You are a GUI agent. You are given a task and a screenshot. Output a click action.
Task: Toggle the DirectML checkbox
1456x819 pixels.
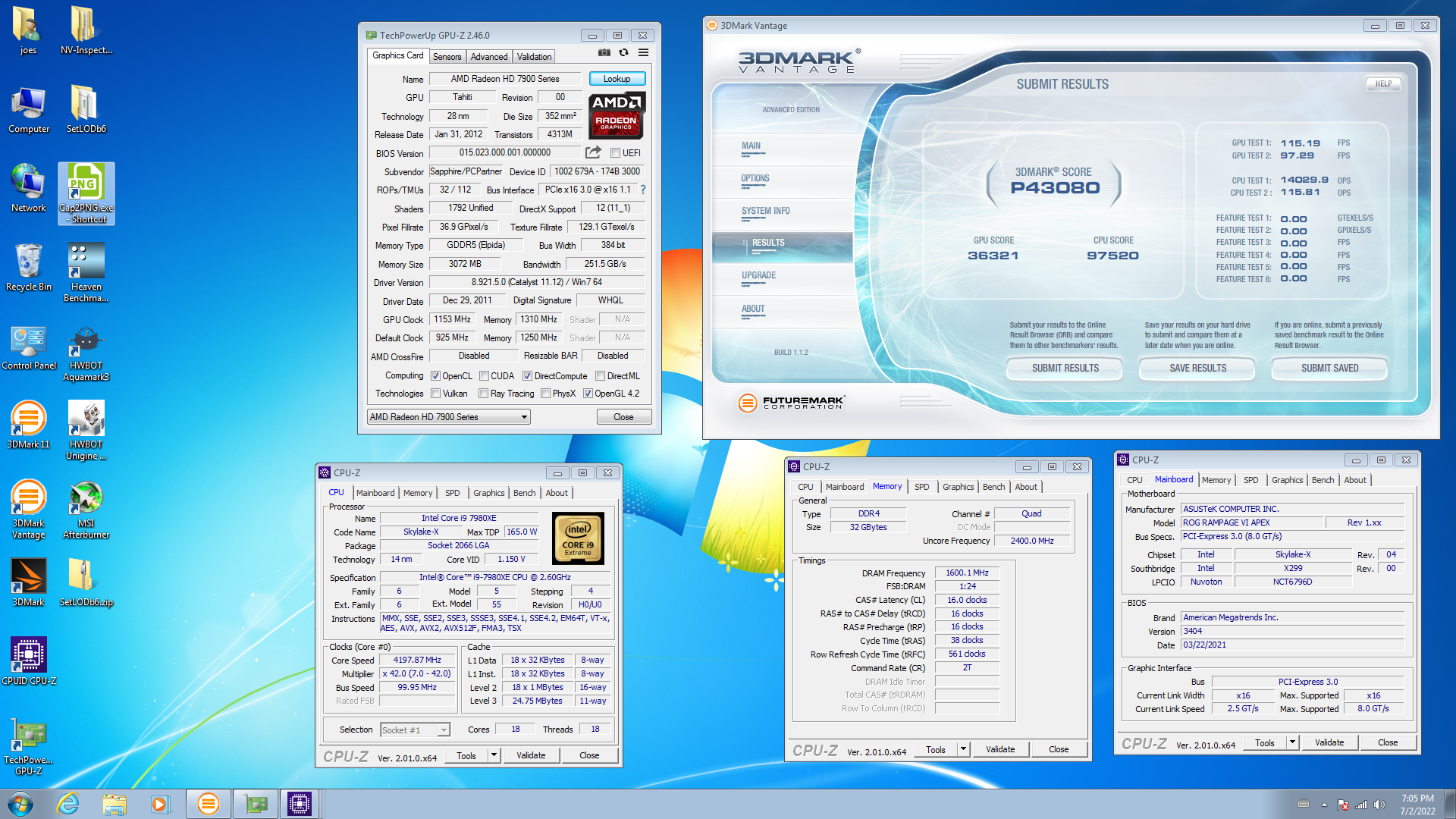[600, 376]
